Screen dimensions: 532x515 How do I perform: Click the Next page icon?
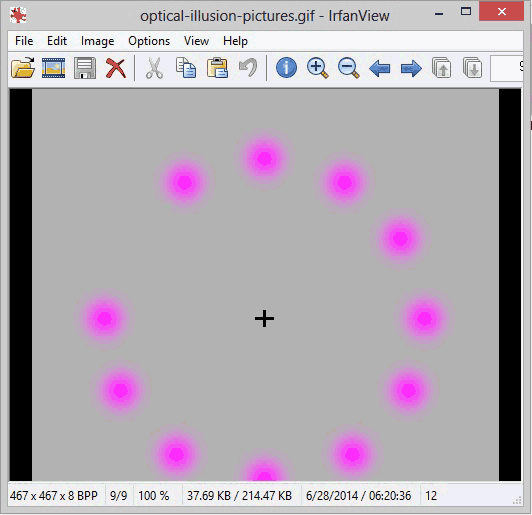coord(472,68)
